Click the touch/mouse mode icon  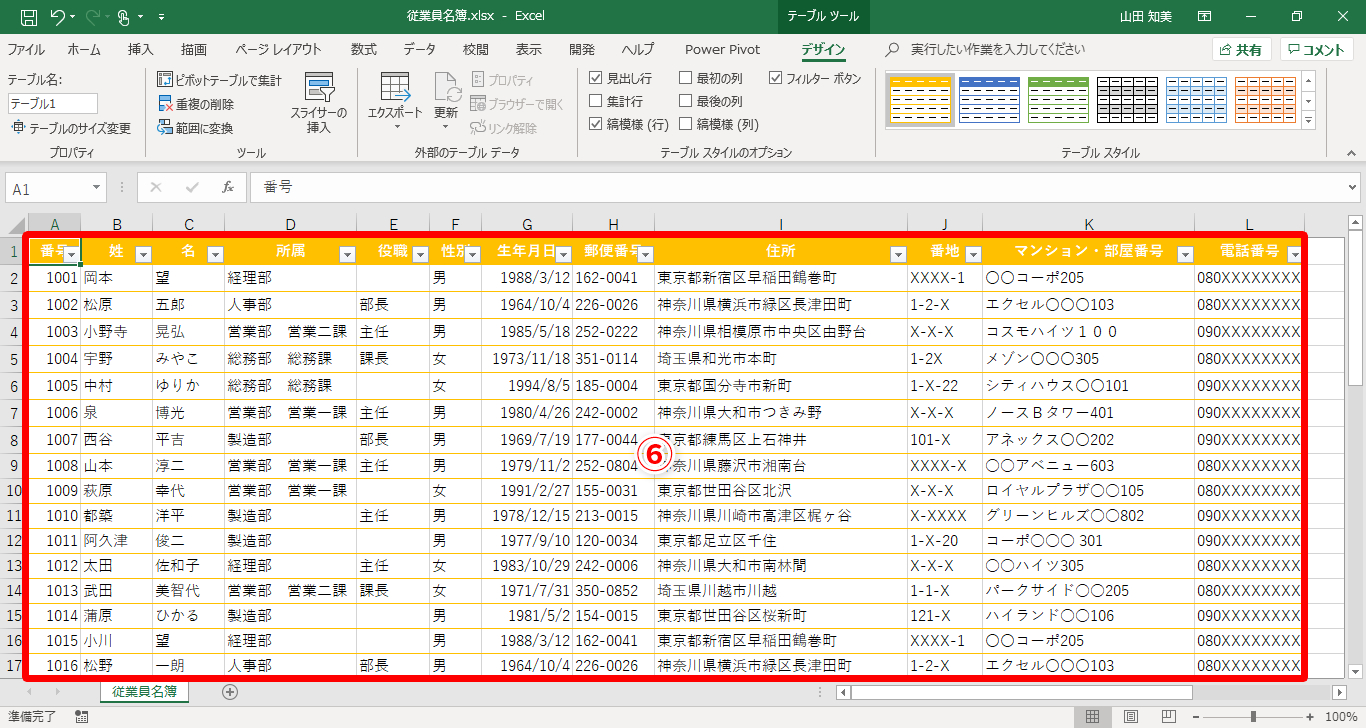pyautogui.click(x=124, y=17)
